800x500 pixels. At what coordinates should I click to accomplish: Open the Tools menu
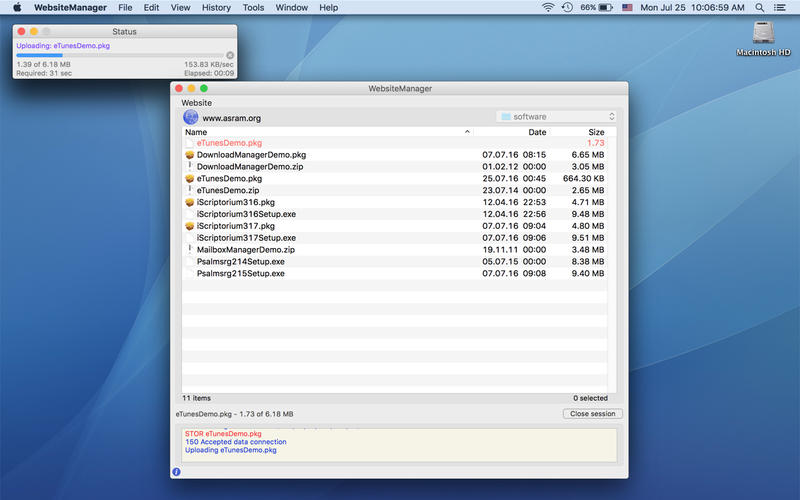click(253, 8)
